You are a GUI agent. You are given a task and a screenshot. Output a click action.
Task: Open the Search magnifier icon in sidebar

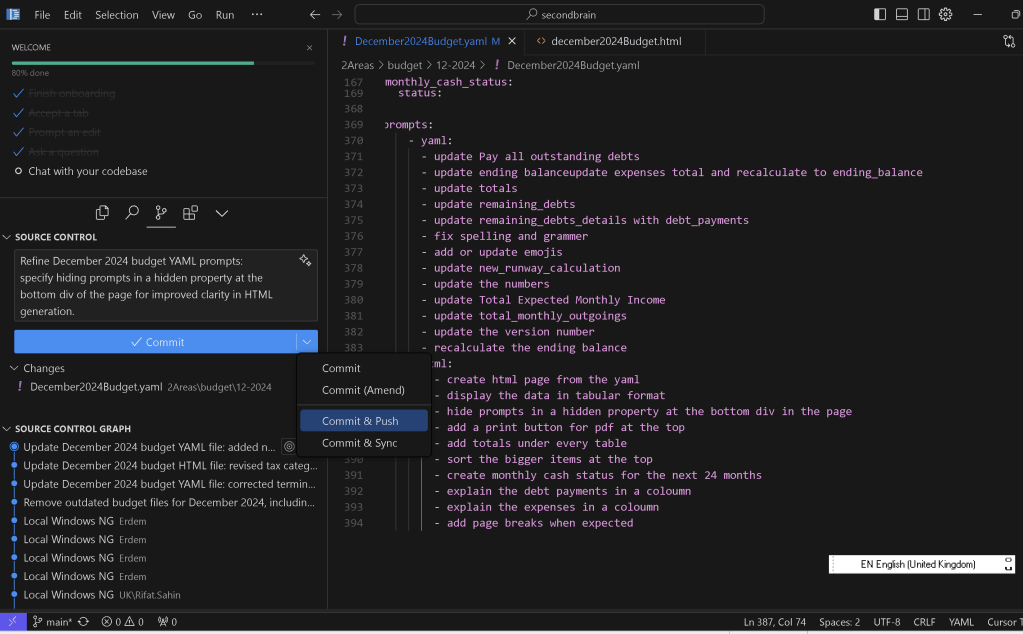click(132, 213)
